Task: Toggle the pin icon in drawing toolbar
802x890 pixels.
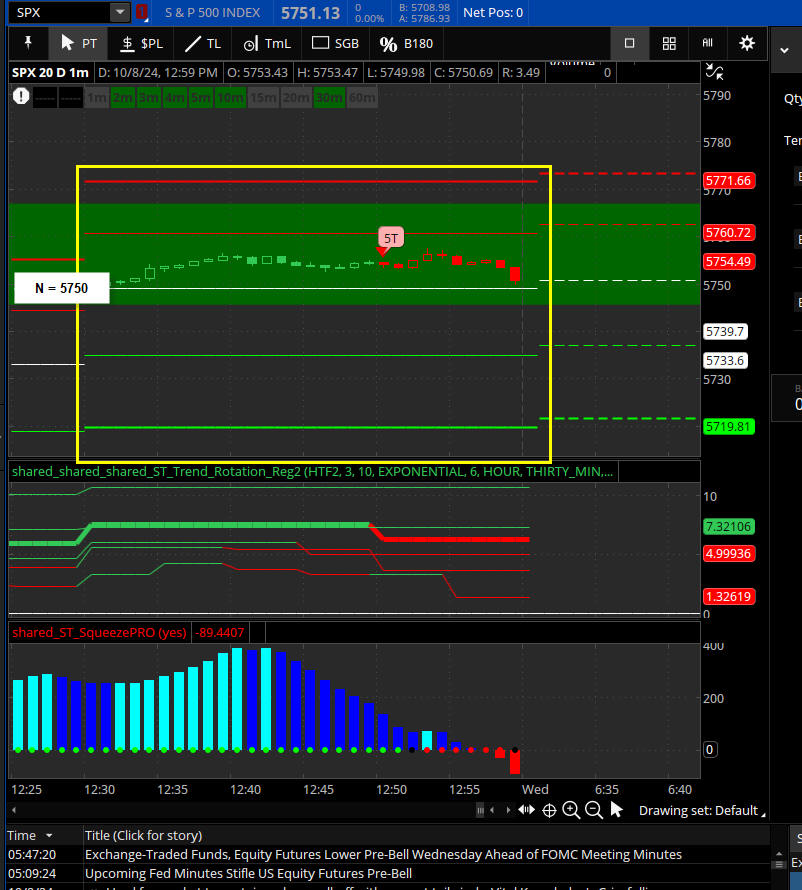Action: pos(28,43)
